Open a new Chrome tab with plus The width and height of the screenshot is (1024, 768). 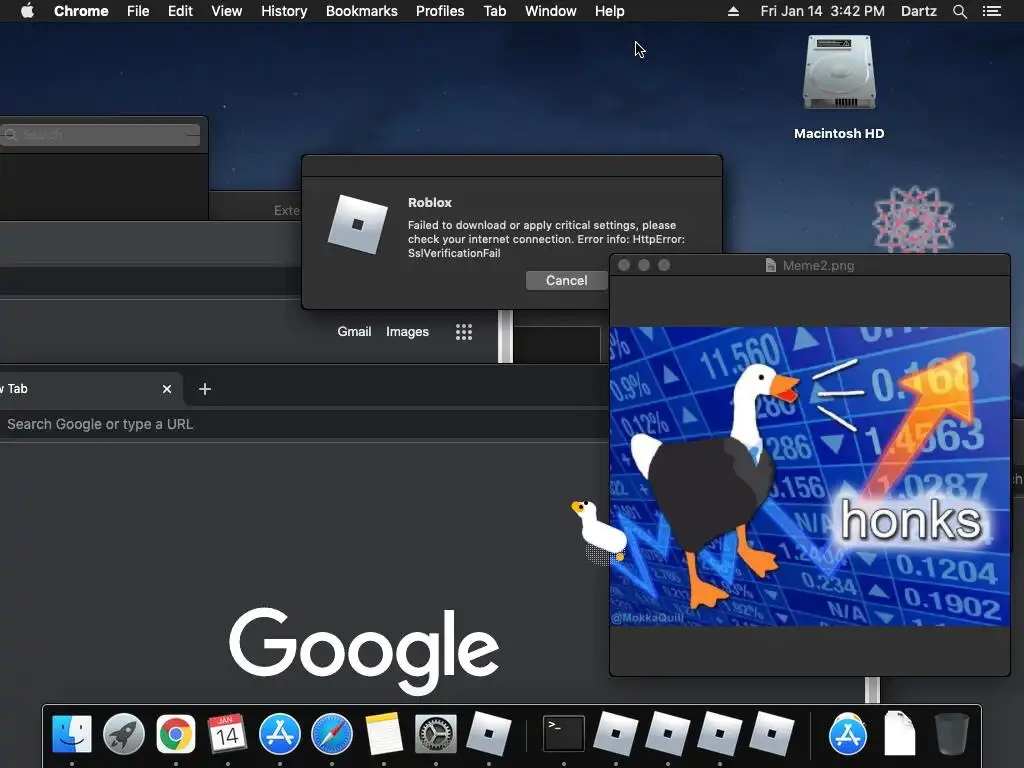click(205, 389)
